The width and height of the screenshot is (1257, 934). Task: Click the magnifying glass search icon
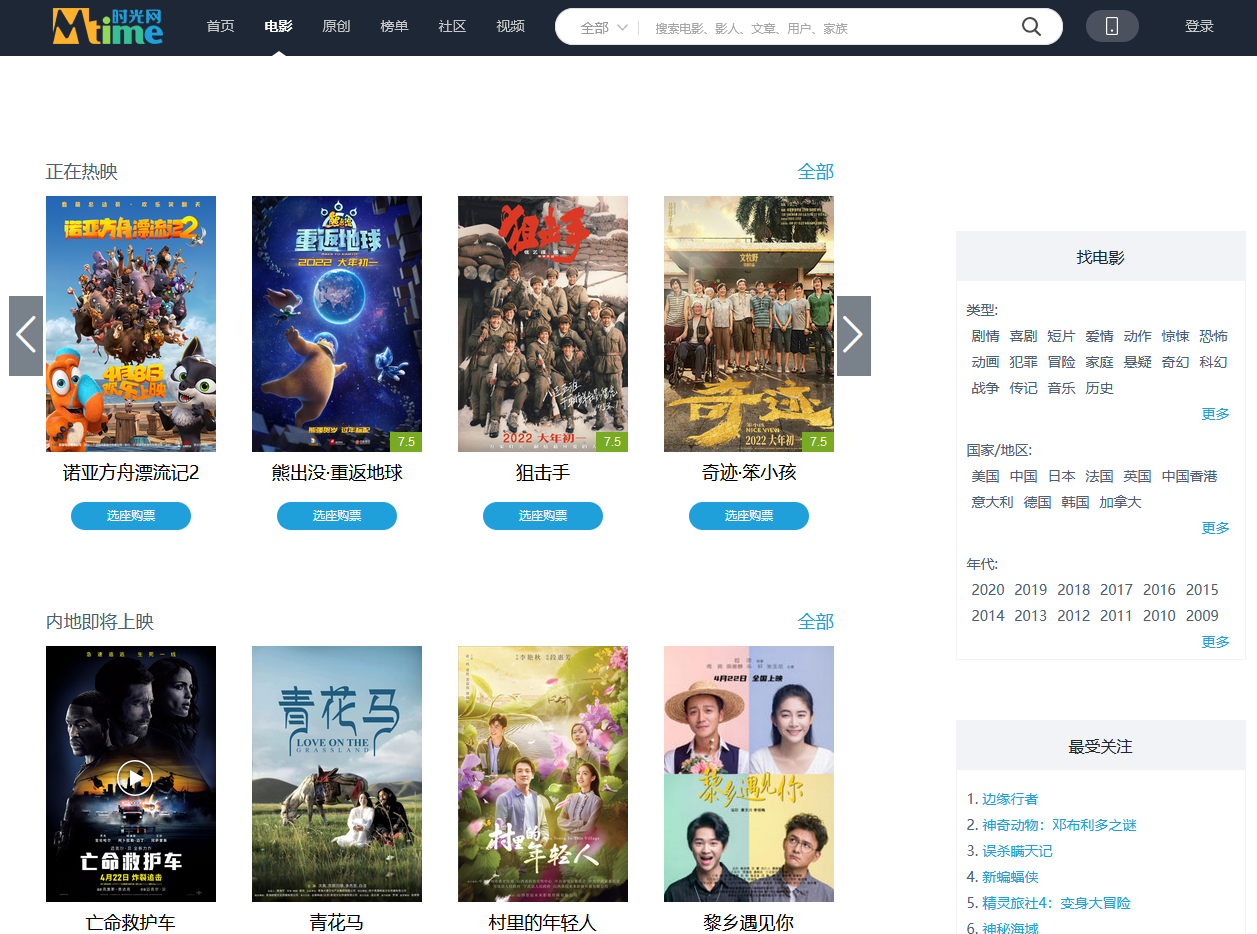[1031, 27]
